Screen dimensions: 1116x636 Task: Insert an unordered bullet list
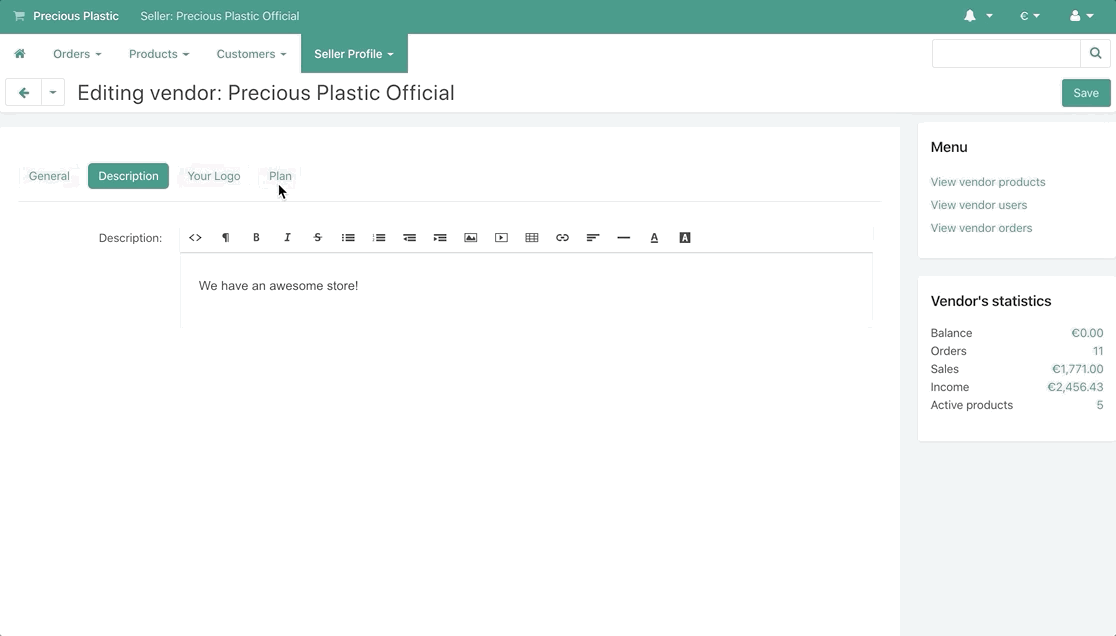click(x=348, y=238)
